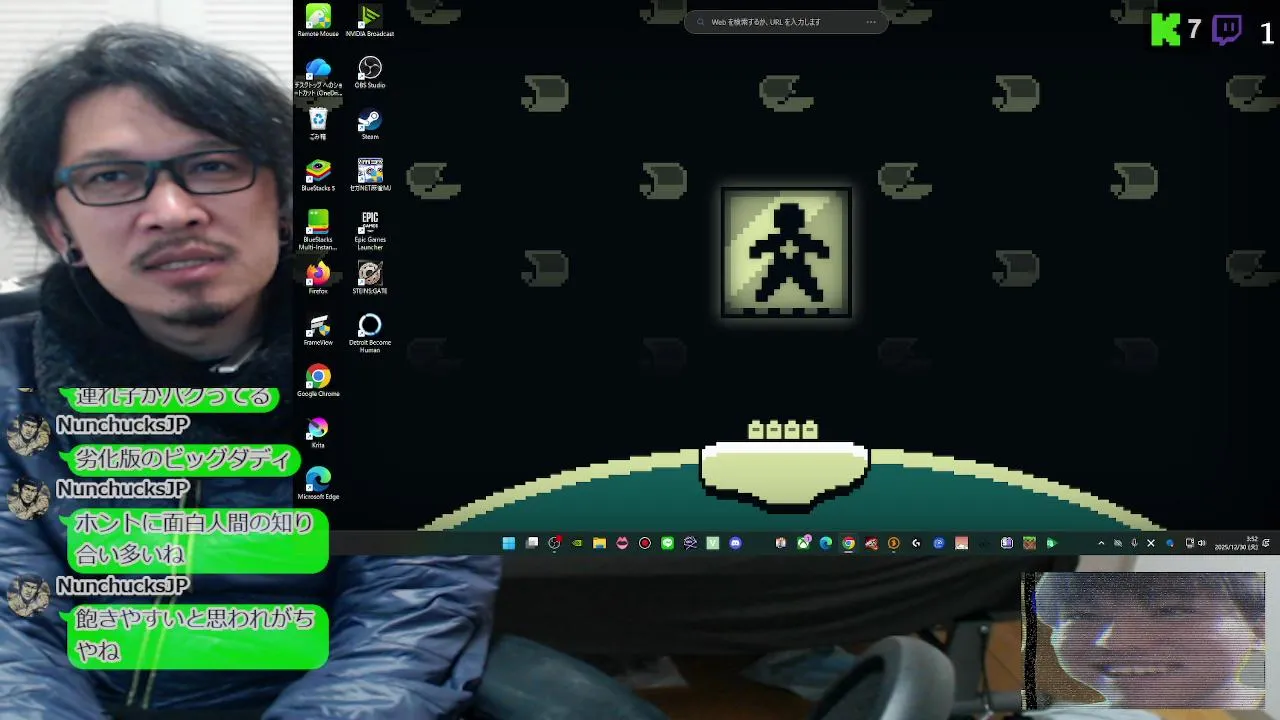Launch Krita from the desktop
Image resolution: width=1280 pixels, height=720 pixels.
pyautogui.click(x=318, y=432)
